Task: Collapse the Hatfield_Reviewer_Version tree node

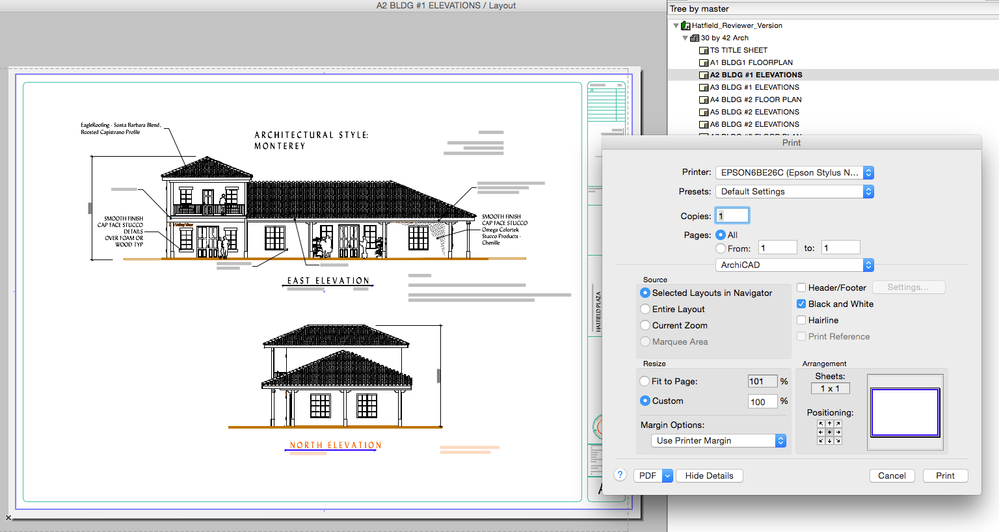Action: 678,25
